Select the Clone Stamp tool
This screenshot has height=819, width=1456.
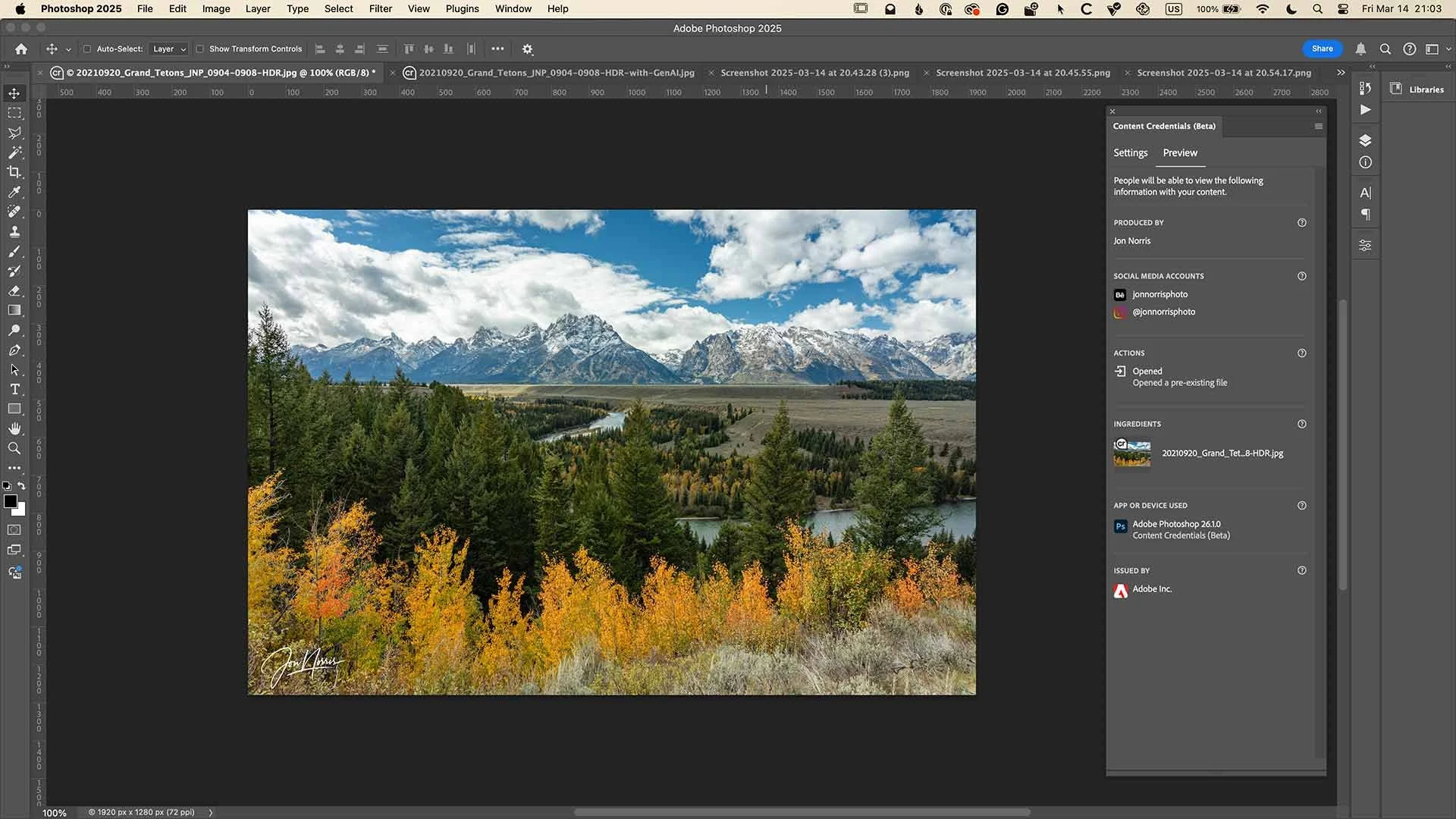pos(14,231)
